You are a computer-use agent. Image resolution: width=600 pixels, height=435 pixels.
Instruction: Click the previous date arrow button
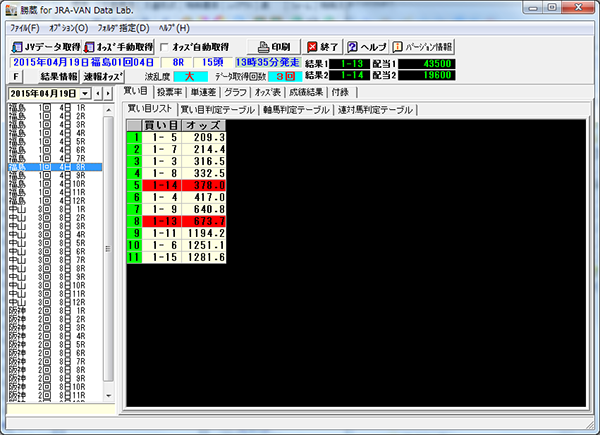[x=98, y=93]
